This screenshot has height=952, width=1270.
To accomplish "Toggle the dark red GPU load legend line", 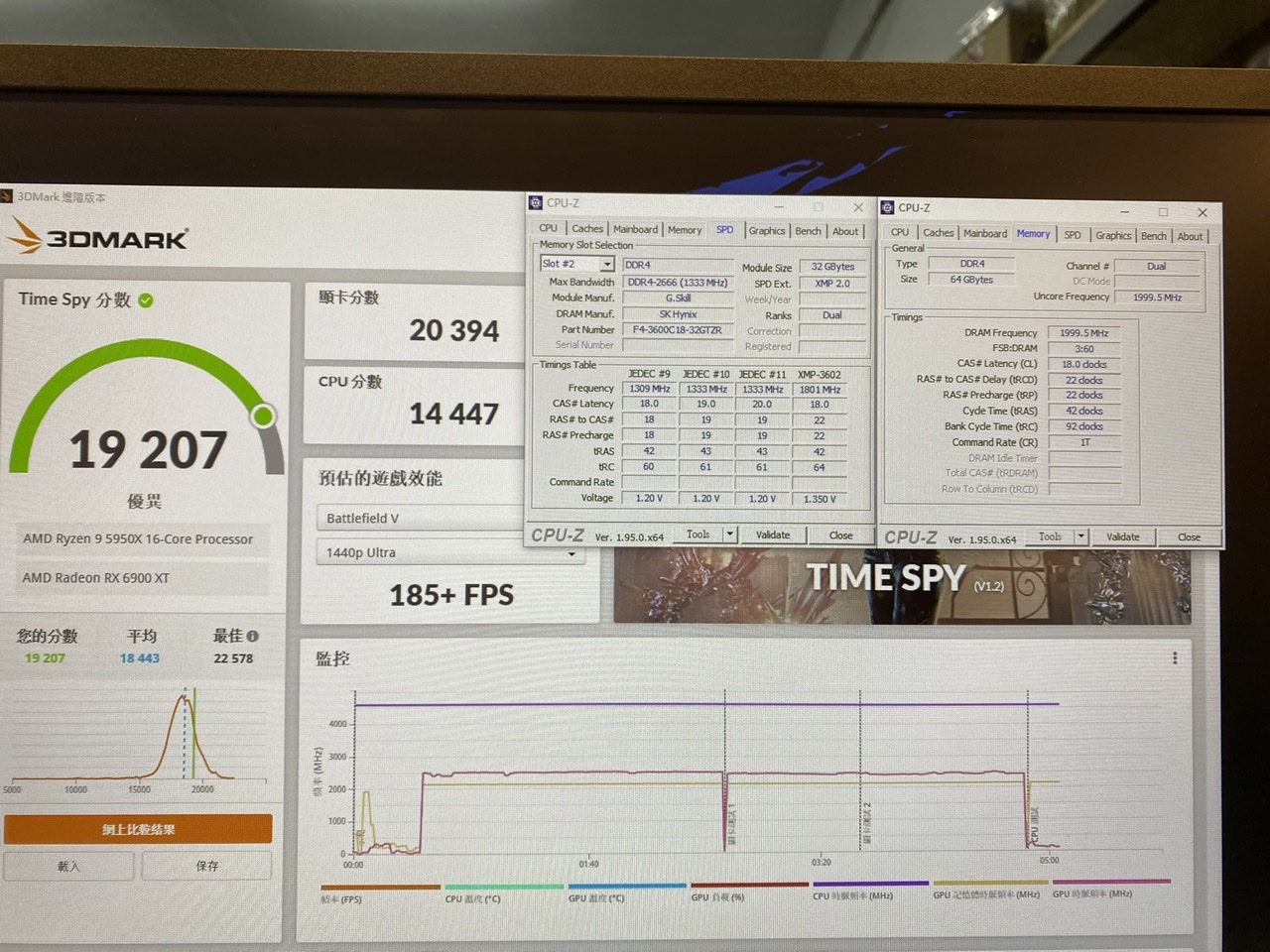I will click(x=750, y=885).
